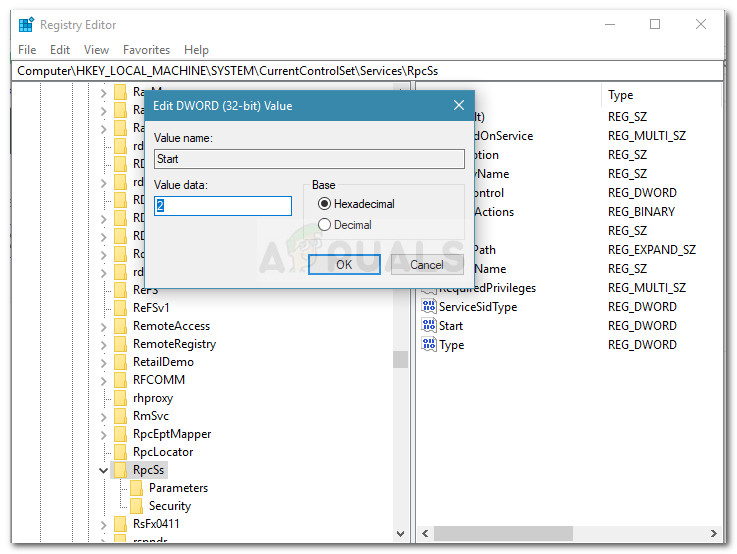This screenshot has width=737, height=554.
Task: Click the RpcLocator folder icon
Action: pyautogui.click(x=120, y=452)
